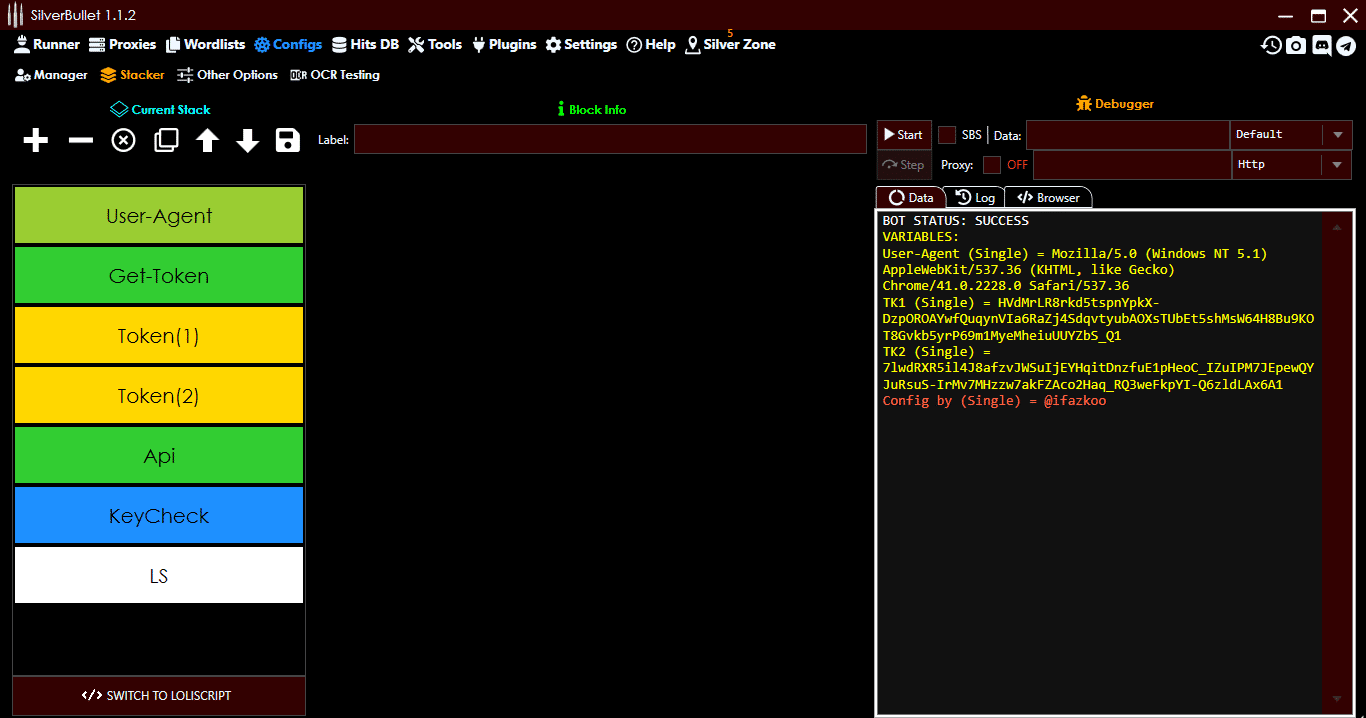1366x718 pixels.
Task: Switch to the Log tab
Action: [x=975, y=198]
